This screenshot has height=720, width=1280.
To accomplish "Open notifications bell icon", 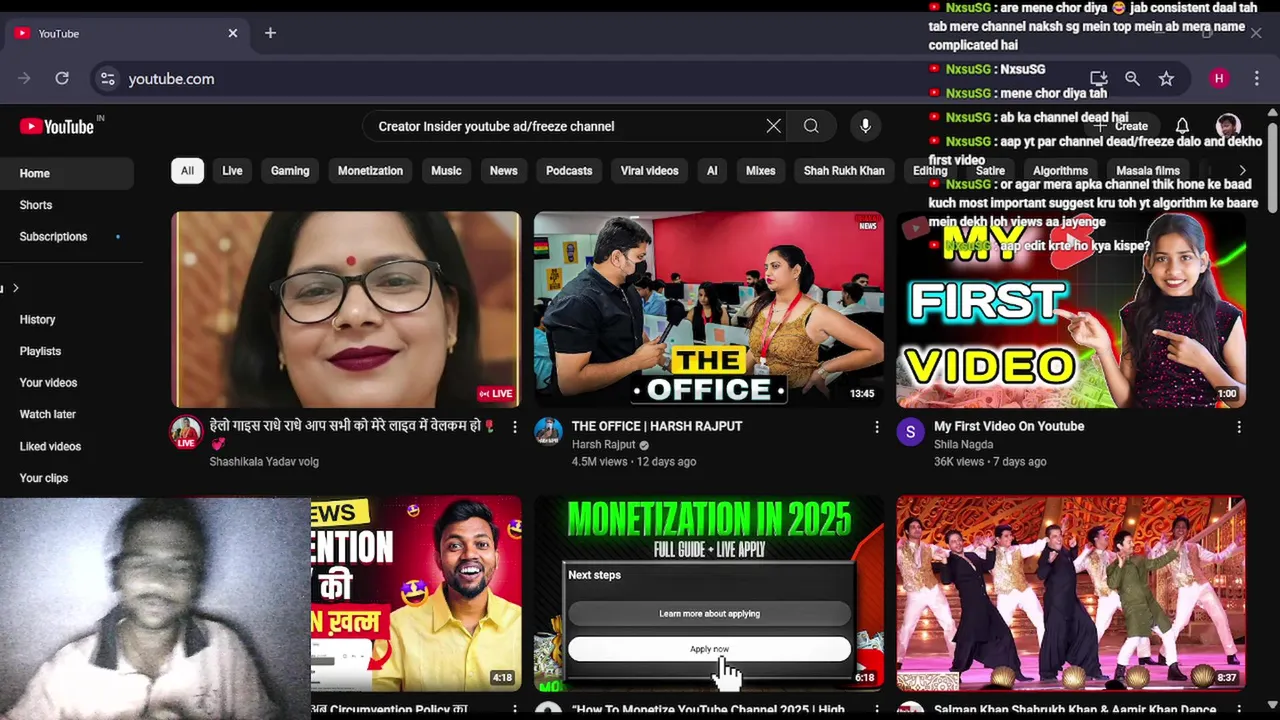I will pyautogui.click(x=1182, y=126).
